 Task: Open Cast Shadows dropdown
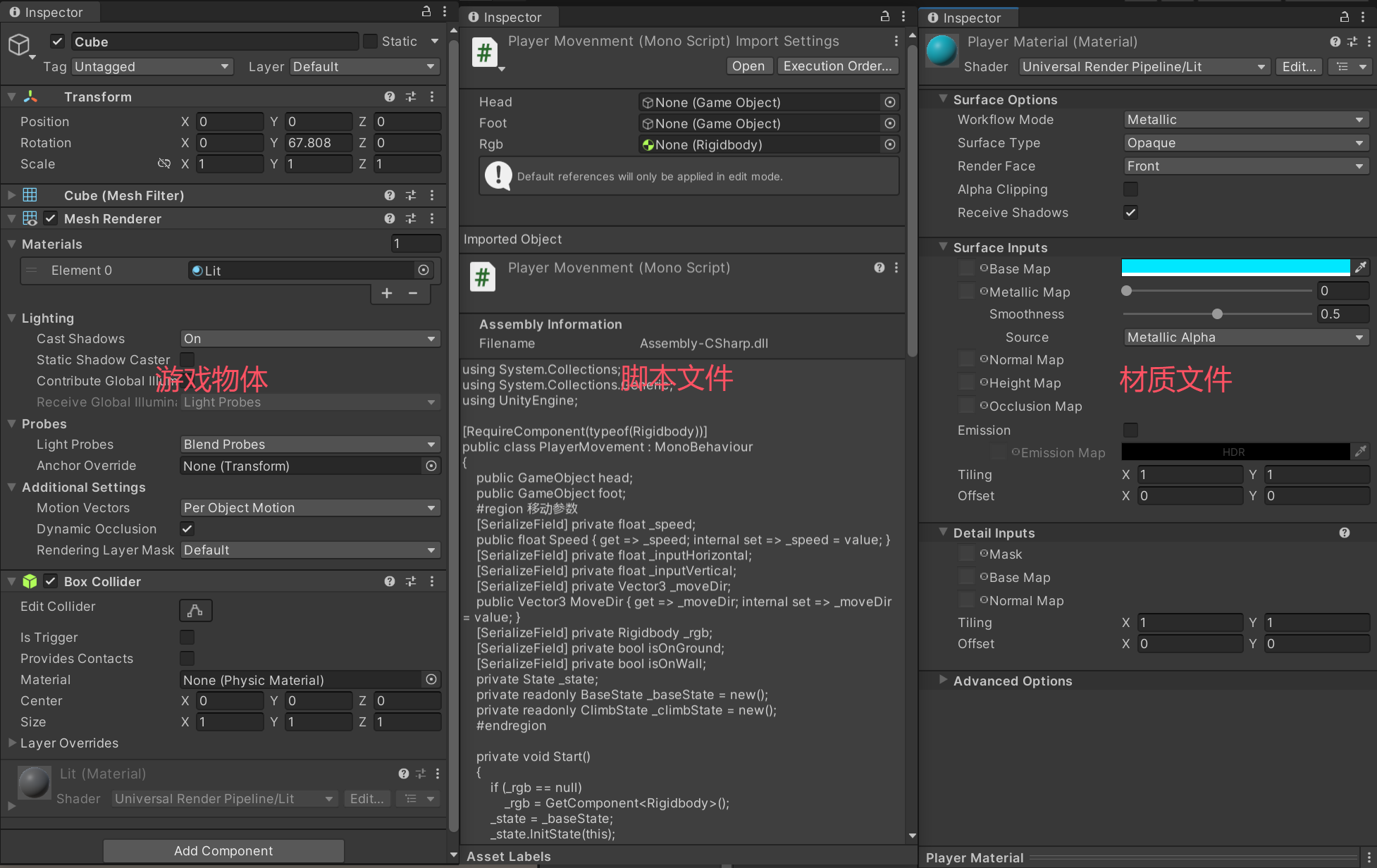click(x=310, y=339)
